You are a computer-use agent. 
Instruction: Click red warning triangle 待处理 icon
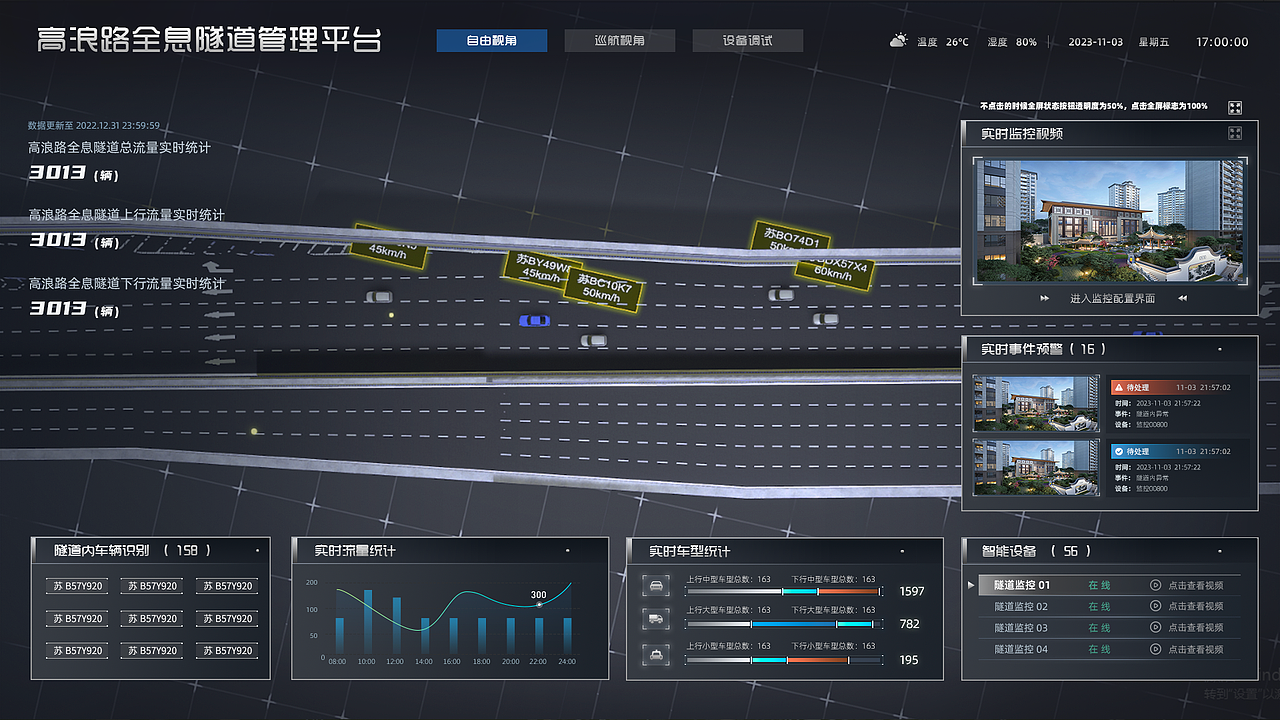coord(1119,387)
